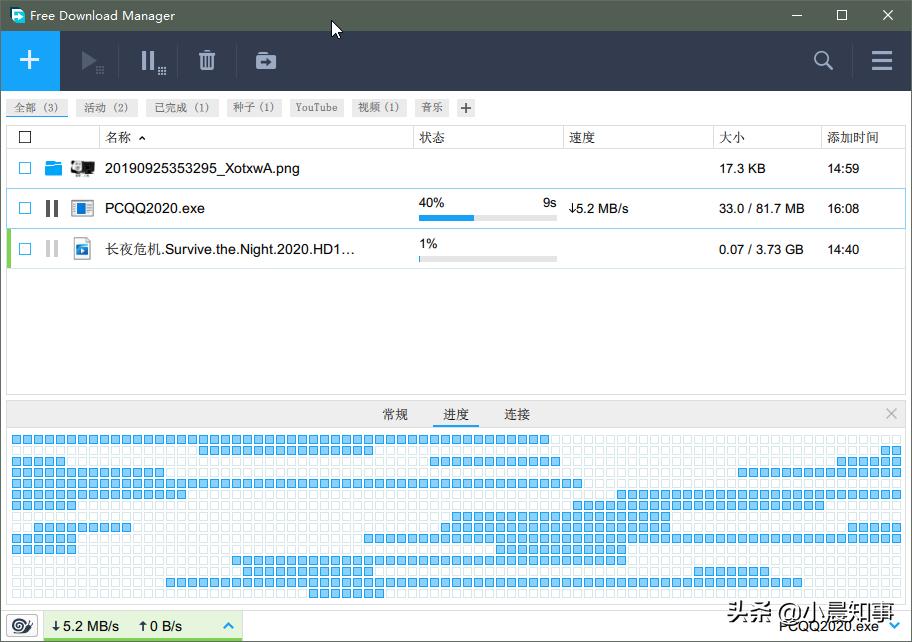Click the chunk progress map grid
This screenshot has width=912, height=642.
tap(457, 516)
